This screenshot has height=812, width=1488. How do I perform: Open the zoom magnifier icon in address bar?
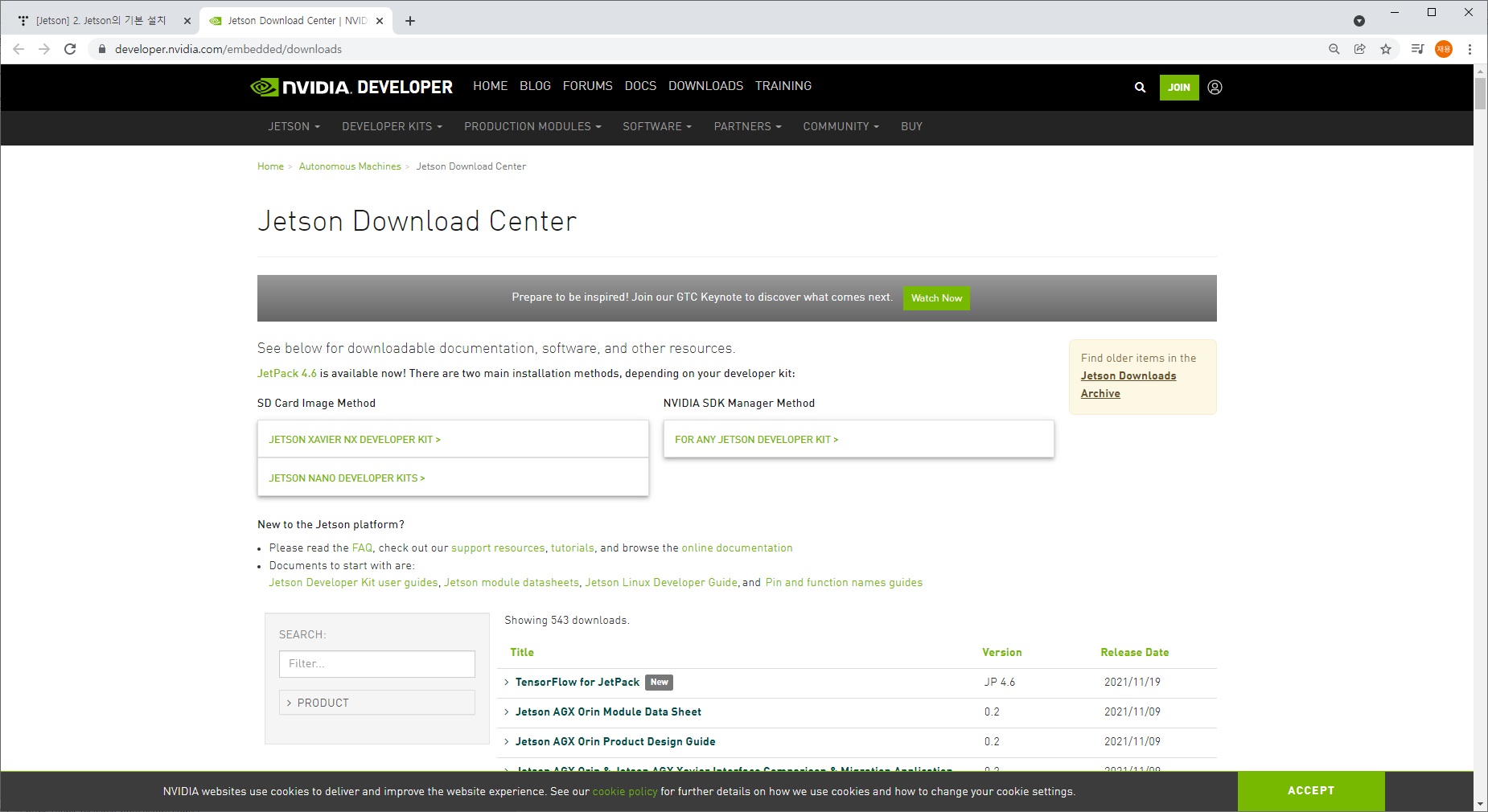click(x=1334, y=49)
